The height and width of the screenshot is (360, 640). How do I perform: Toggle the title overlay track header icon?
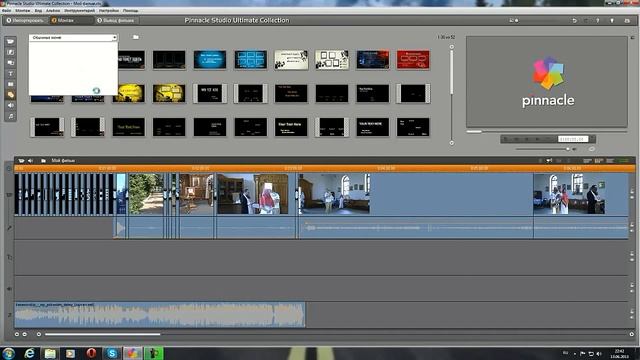click(x=9, y=258)
